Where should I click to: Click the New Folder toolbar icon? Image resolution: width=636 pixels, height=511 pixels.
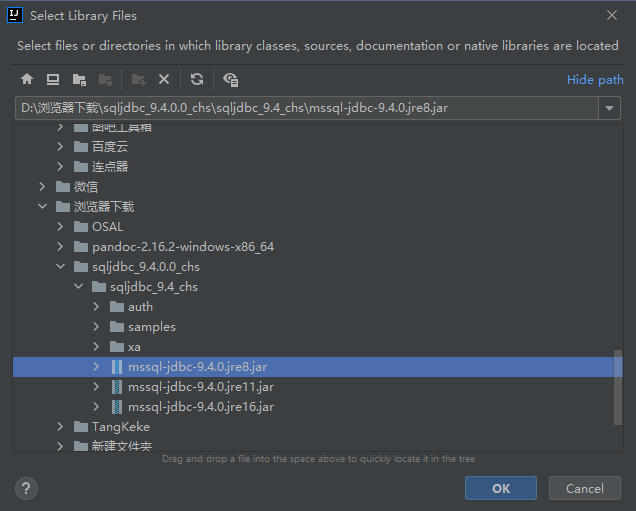[138, 79]
